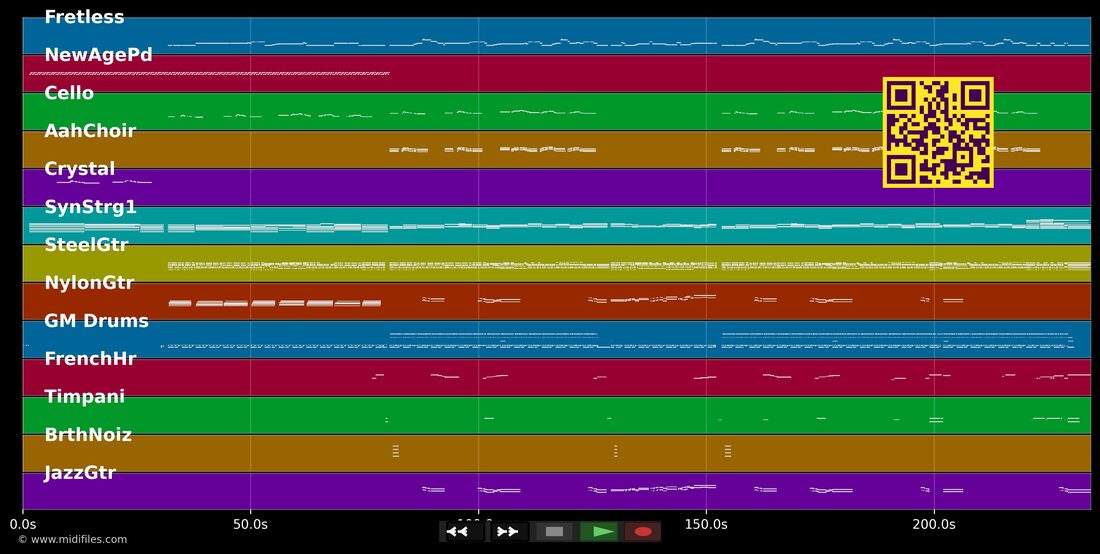Select the BrthNoiz track label
The height and width of the screenshot is (554, 1100).
pyautogui.click(x=88, y=434)
